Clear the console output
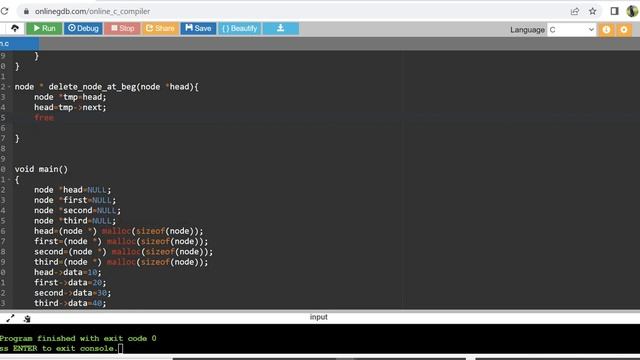The image size is (640, 360). point(27,318)
